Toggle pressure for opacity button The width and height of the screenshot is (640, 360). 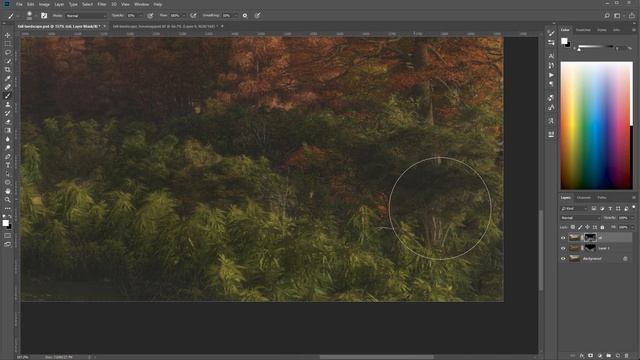(150, 16)
